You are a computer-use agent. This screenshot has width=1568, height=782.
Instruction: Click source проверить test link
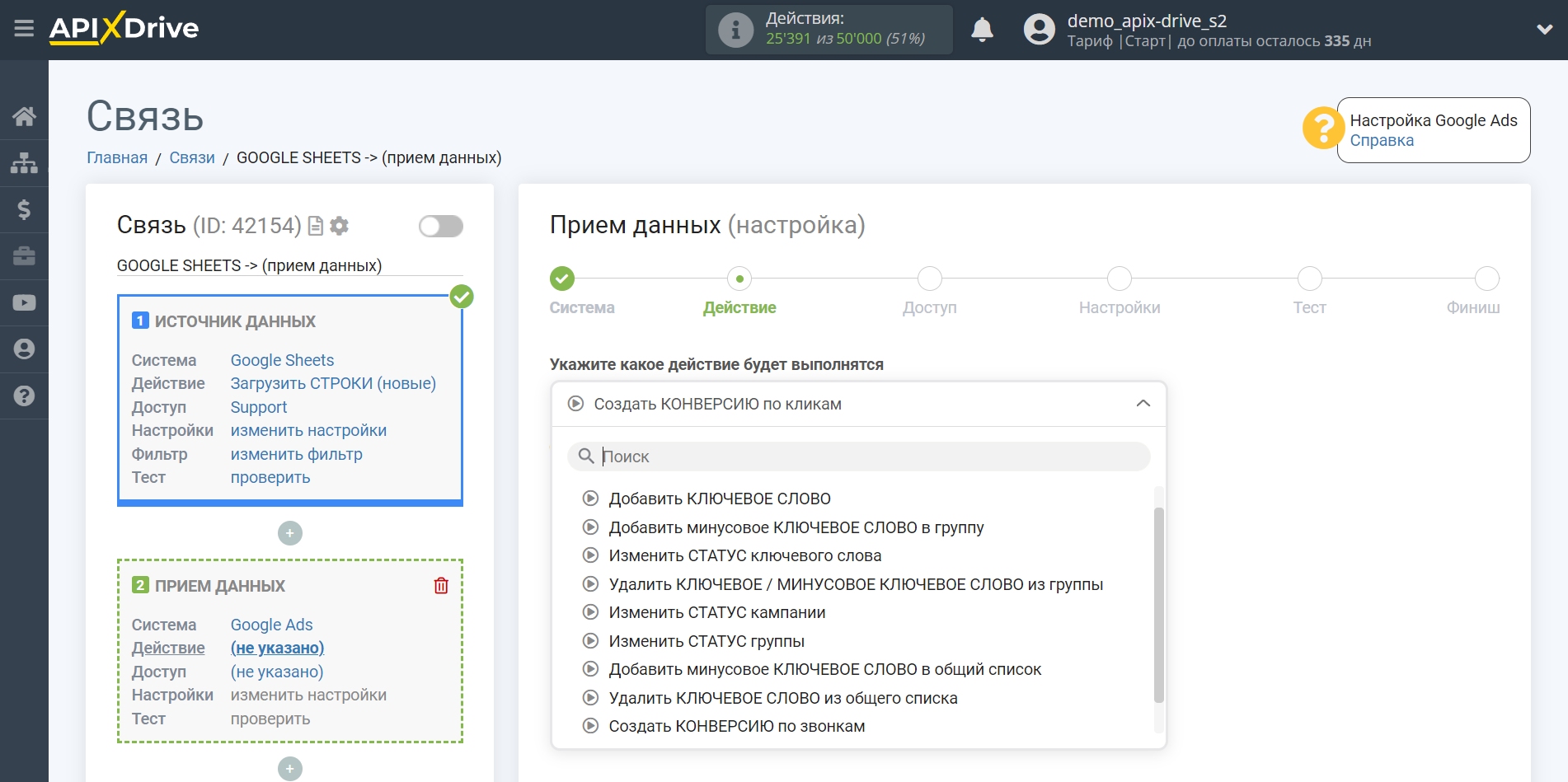click(270, 477)
